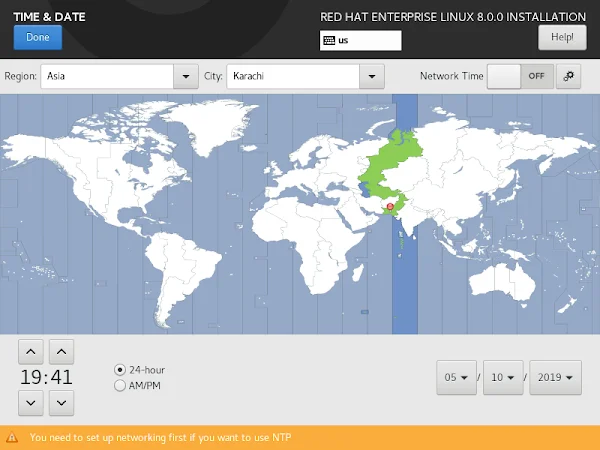Increase minutes with the up arrow
Image resolution: width=600 pixels, height=450 pixels.
[x=62, y=352]
